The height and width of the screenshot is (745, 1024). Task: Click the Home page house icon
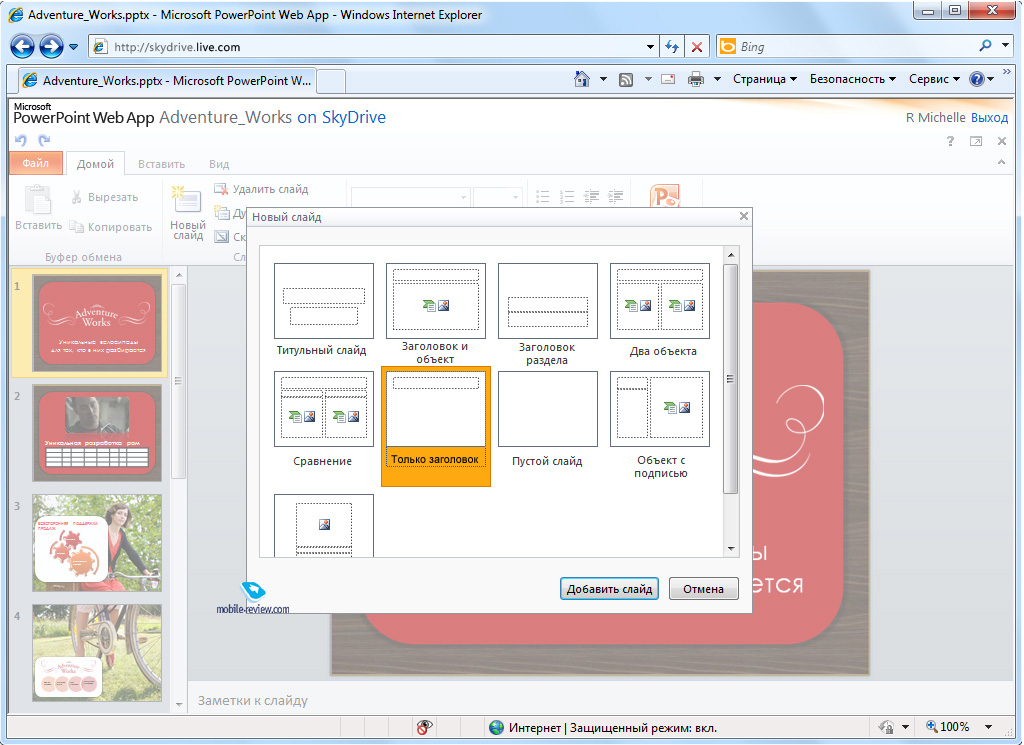(581, 79)
